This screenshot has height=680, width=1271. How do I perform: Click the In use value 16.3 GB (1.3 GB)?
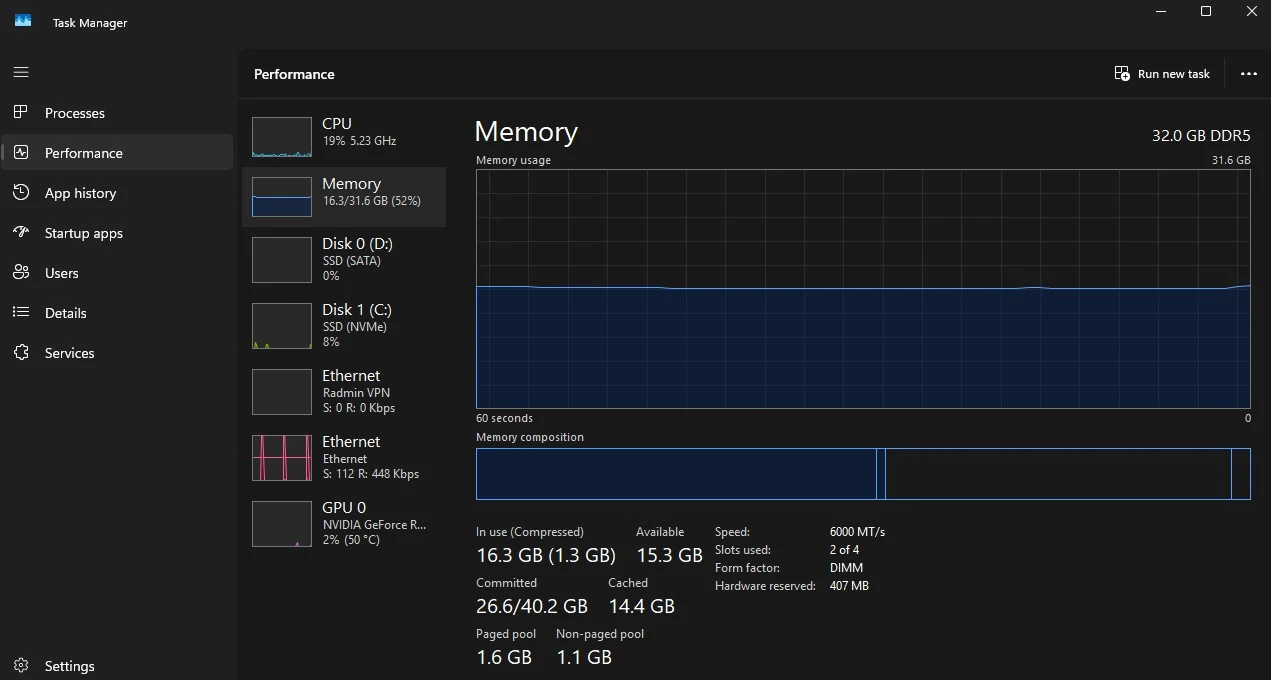[x=546, y=555]
